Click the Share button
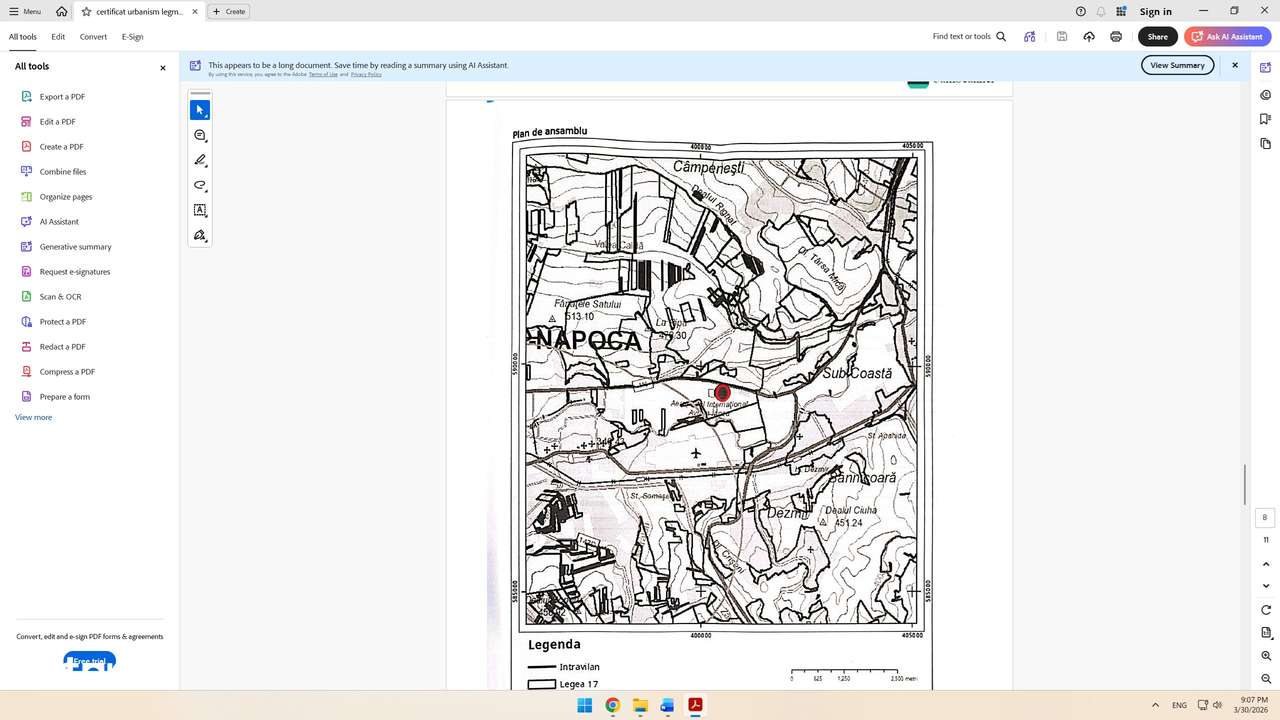 click(x=1157, y=37)
